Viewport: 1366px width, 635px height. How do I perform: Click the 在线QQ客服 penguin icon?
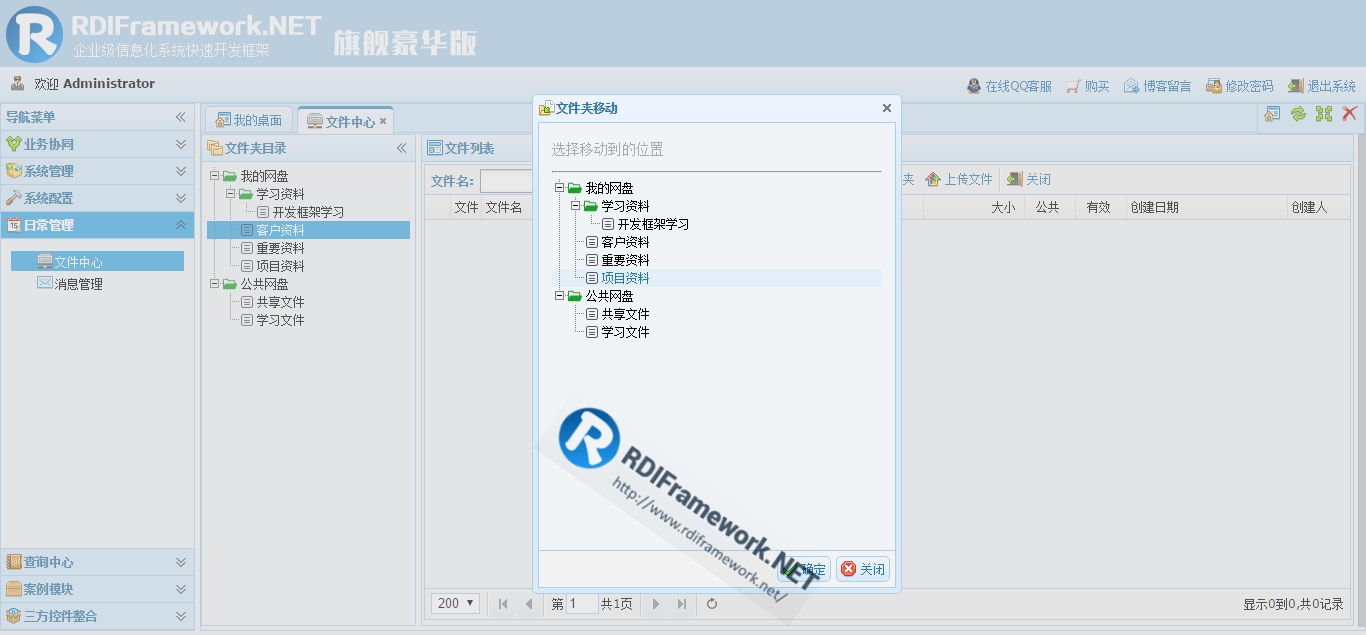(x=974, y=86)
